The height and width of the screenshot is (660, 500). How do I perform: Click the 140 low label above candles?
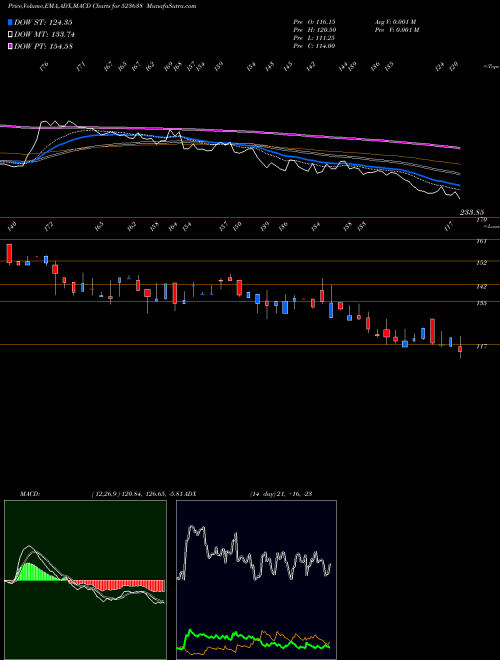point(12,227)
